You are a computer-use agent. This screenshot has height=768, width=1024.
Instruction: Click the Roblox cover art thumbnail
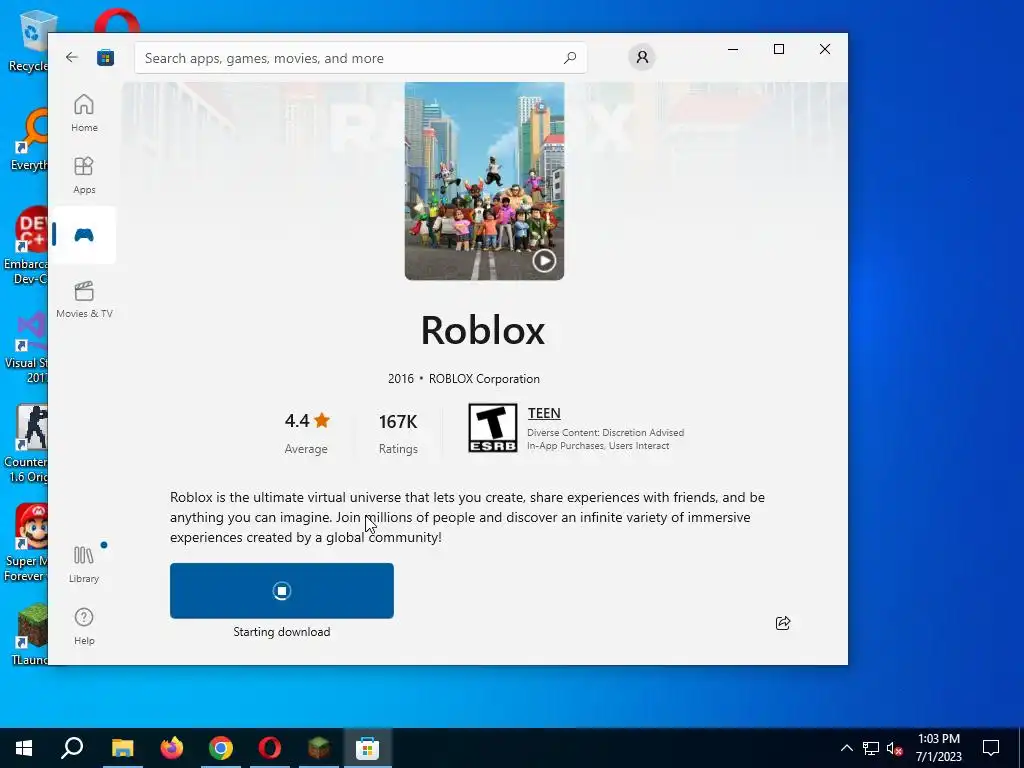click(484, 181)
